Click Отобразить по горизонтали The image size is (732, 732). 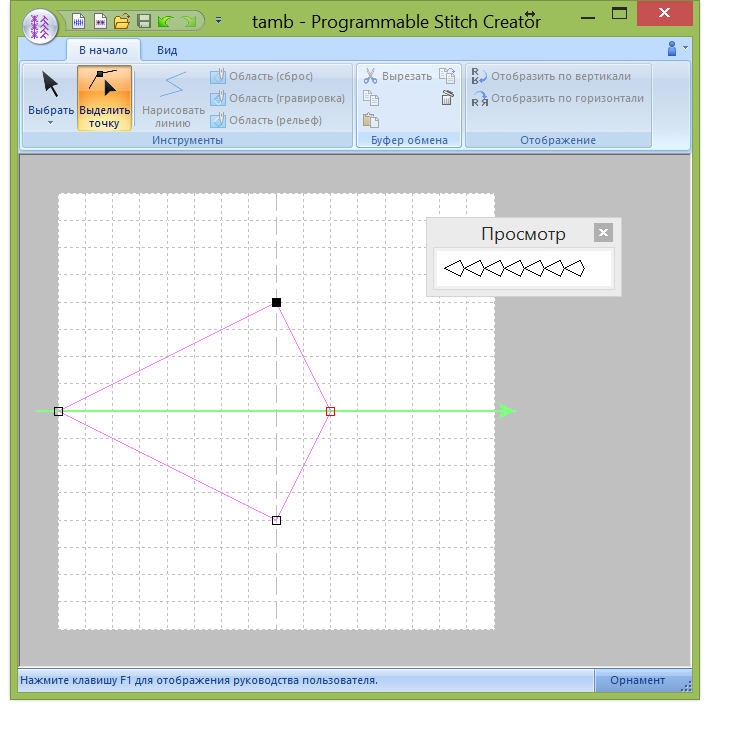coord(557,99)
